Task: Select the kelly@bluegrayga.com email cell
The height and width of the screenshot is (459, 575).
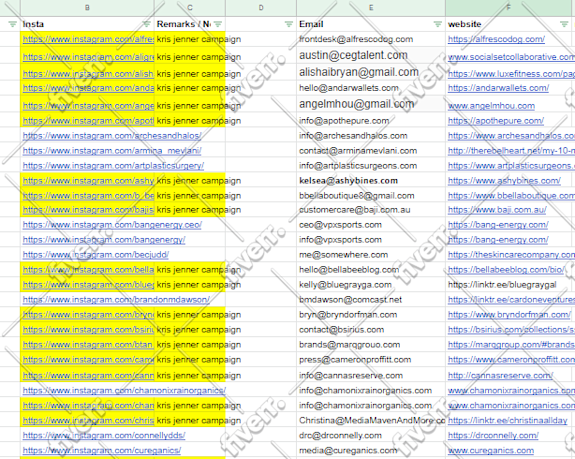Action: tap(371, 285)
